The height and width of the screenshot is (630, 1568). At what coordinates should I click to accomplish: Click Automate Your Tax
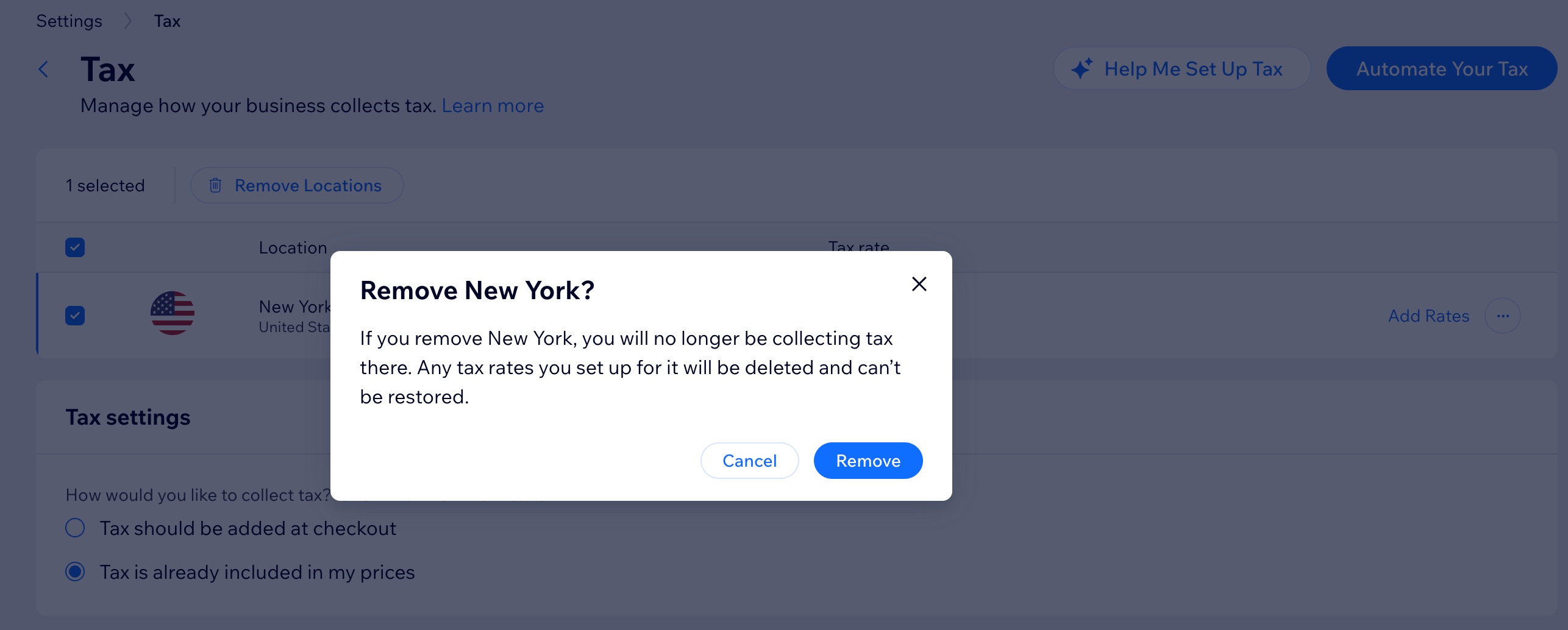1441,68
